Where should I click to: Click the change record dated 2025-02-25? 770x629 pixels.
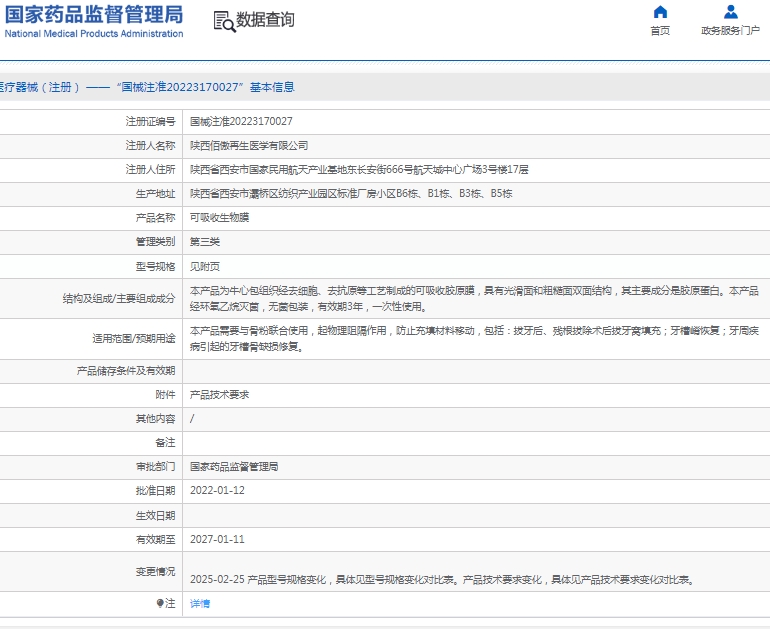click(x=443, y=580)
